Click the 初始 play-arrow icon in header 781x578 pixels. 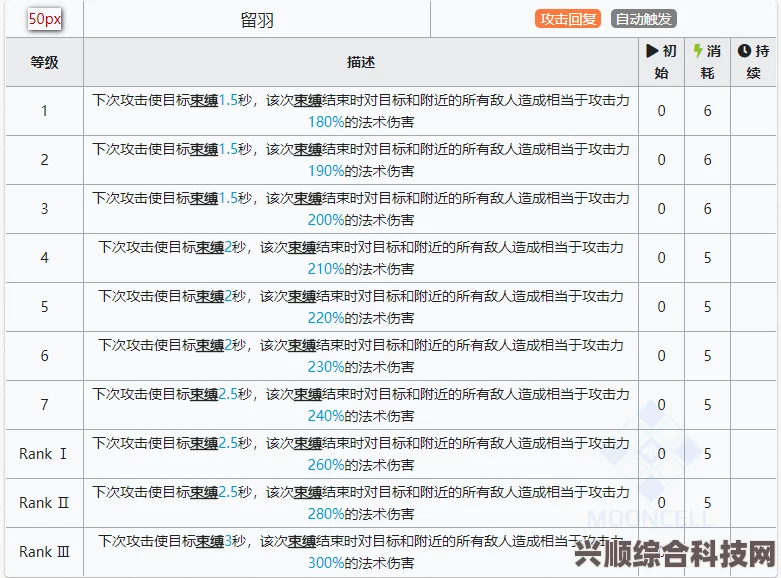[x=652, y=51]
